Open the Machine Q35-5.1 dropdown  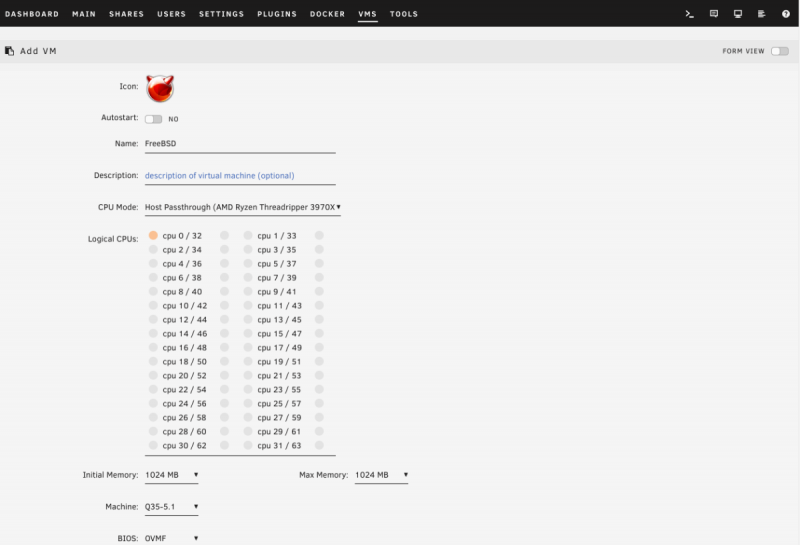point(171,507)
